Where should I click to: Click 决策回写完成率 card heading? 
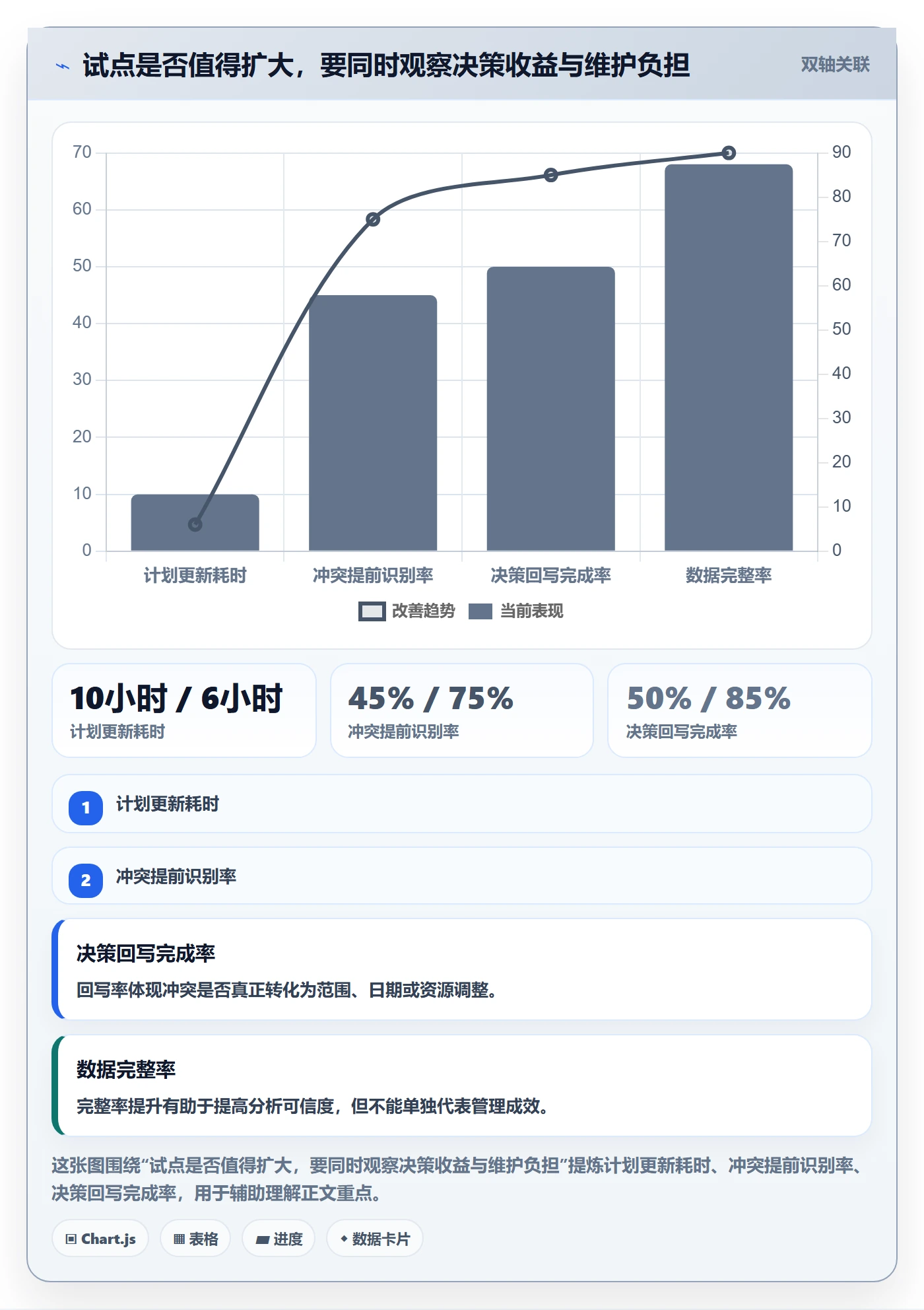(146, 953)
